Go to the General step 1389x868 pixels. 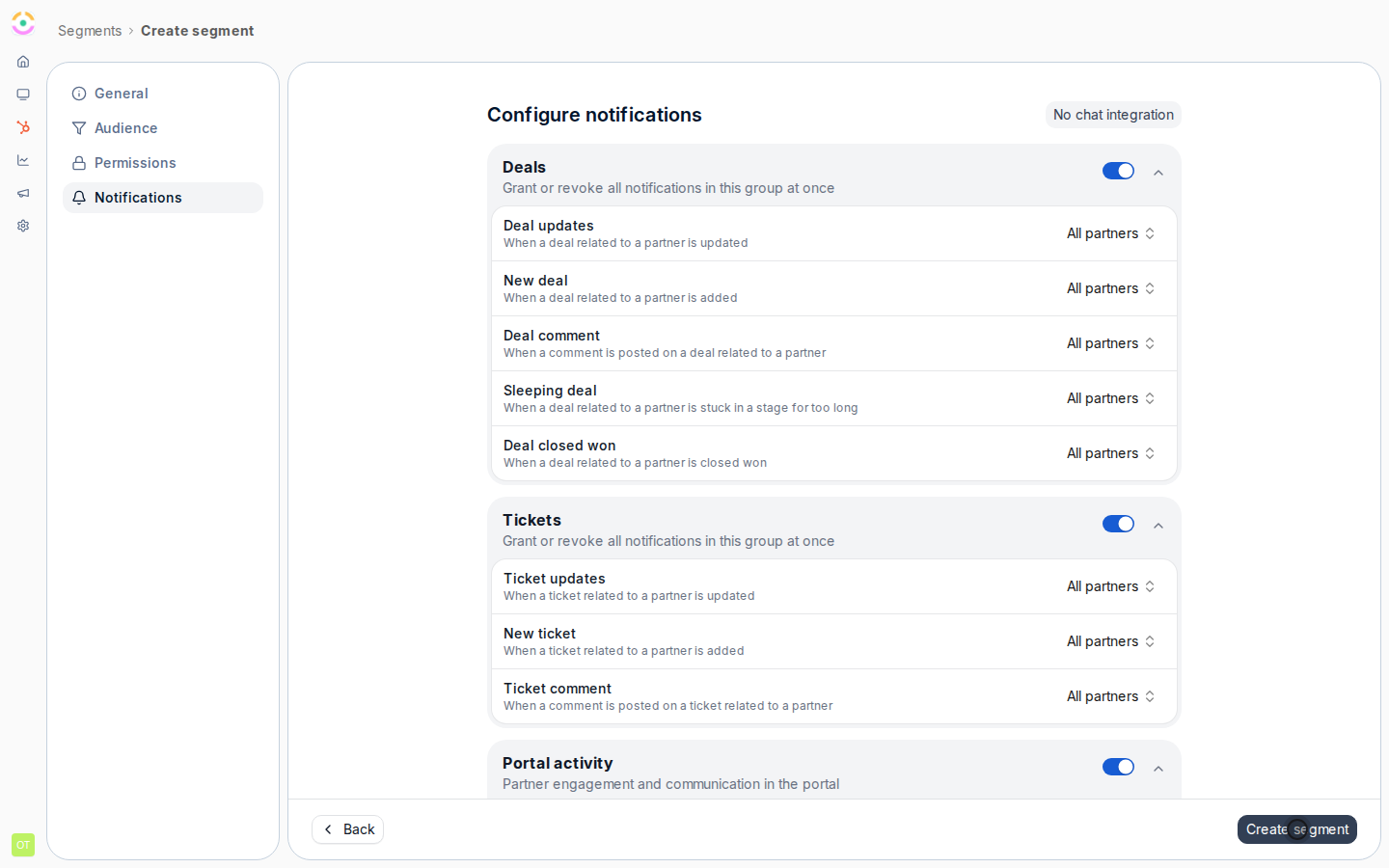163,94
